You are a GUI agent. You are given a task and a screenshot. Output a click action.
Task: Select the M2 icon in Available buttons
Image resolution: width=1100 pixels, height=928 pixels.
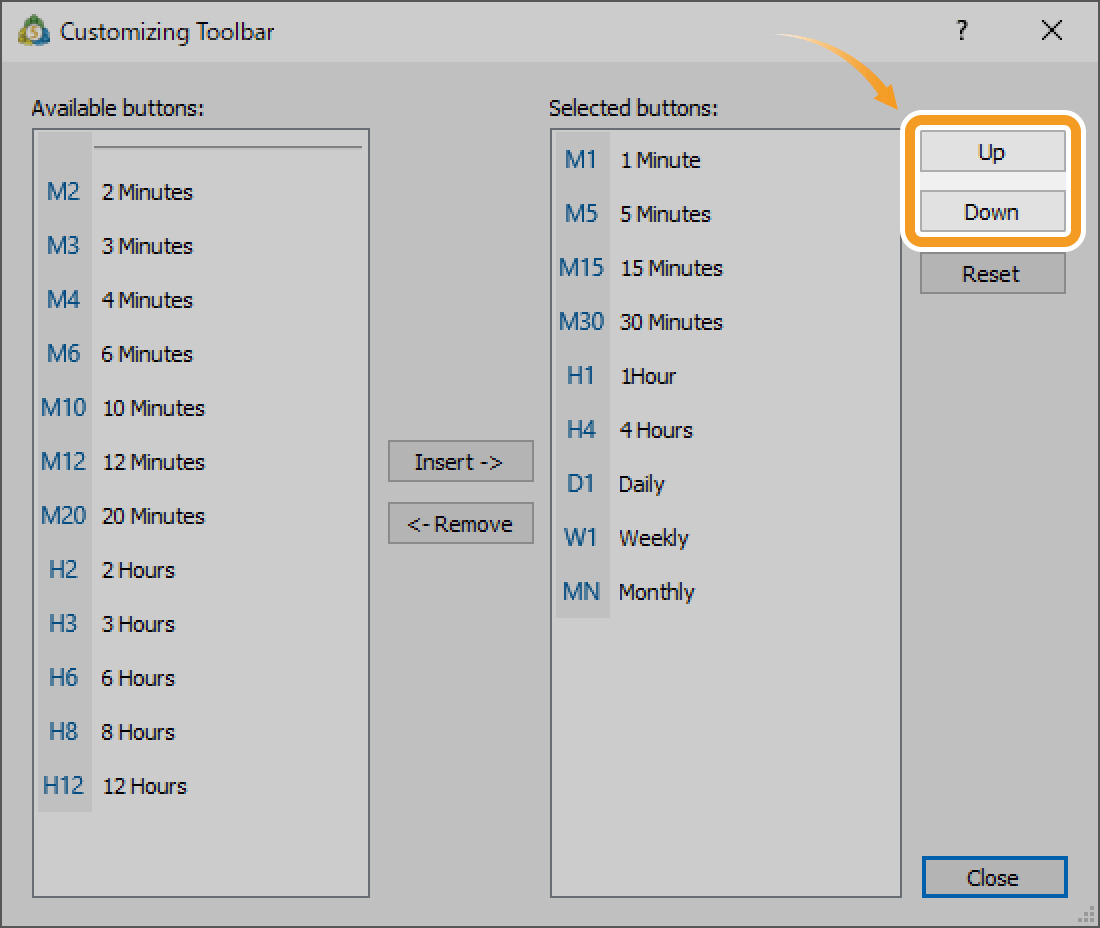[x=63, y=191]
